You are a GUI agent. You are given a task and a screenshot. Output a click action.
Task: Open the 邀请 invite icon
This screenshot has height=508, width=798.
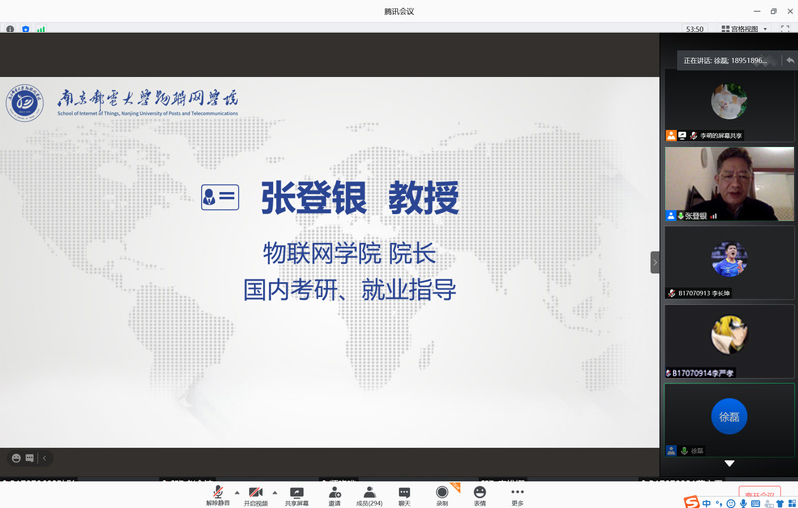pyautogui.click(x=334, y=494)
